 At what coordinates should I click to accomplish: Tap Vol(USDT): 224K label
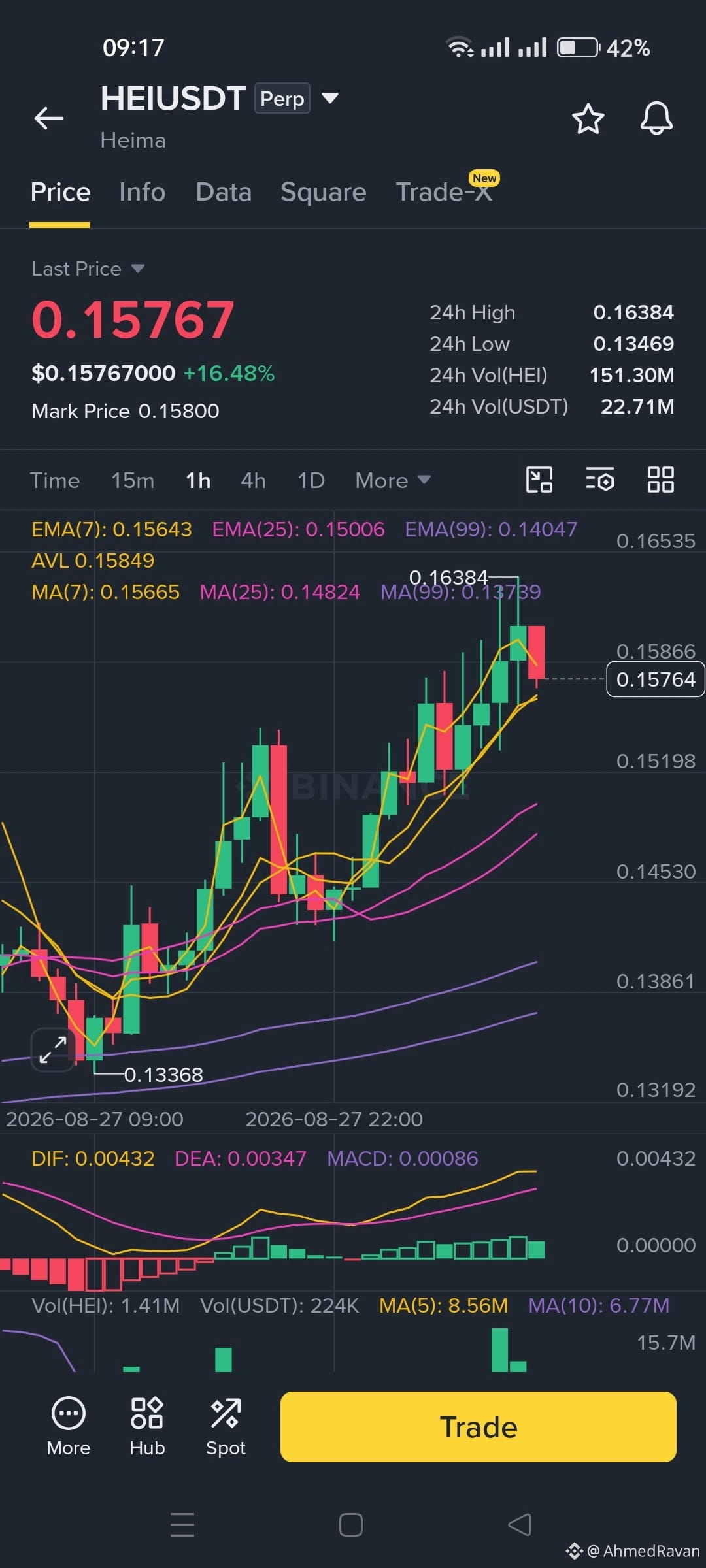point(279,1305)
